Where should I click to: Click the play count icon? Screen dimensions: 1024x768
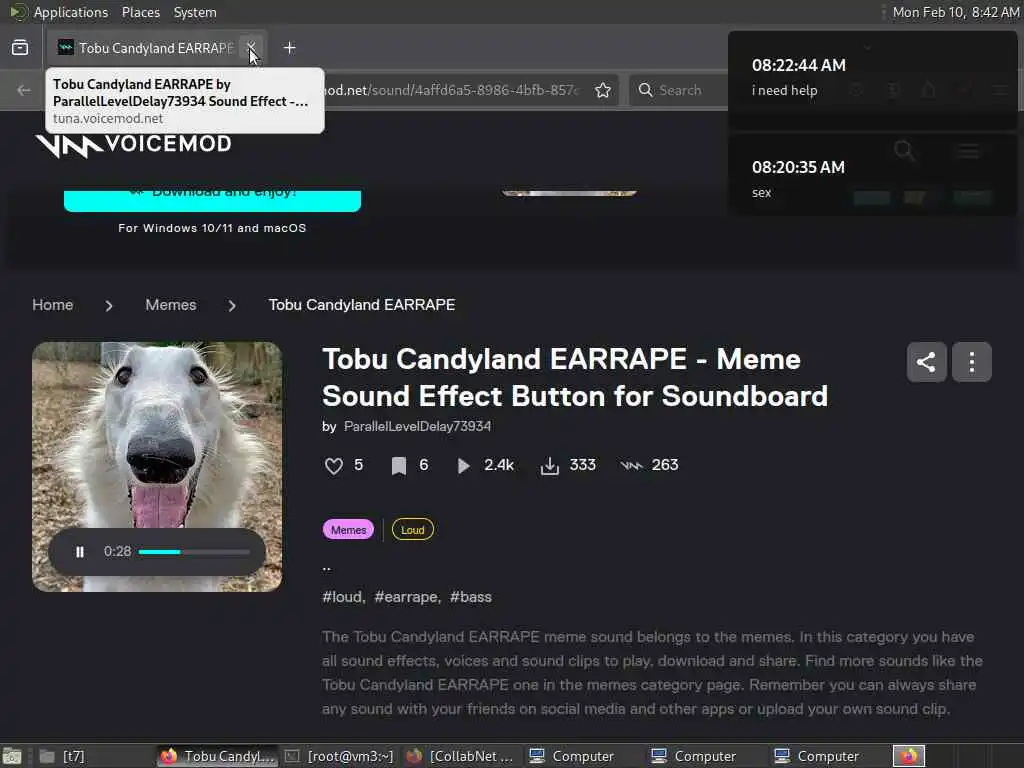click(x=463, y=466)
